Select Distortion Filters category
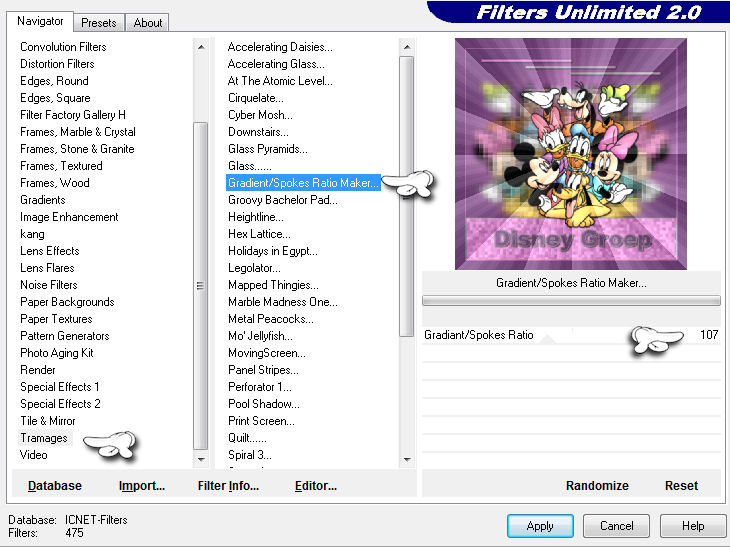The image size is (730, 547). 57,64
